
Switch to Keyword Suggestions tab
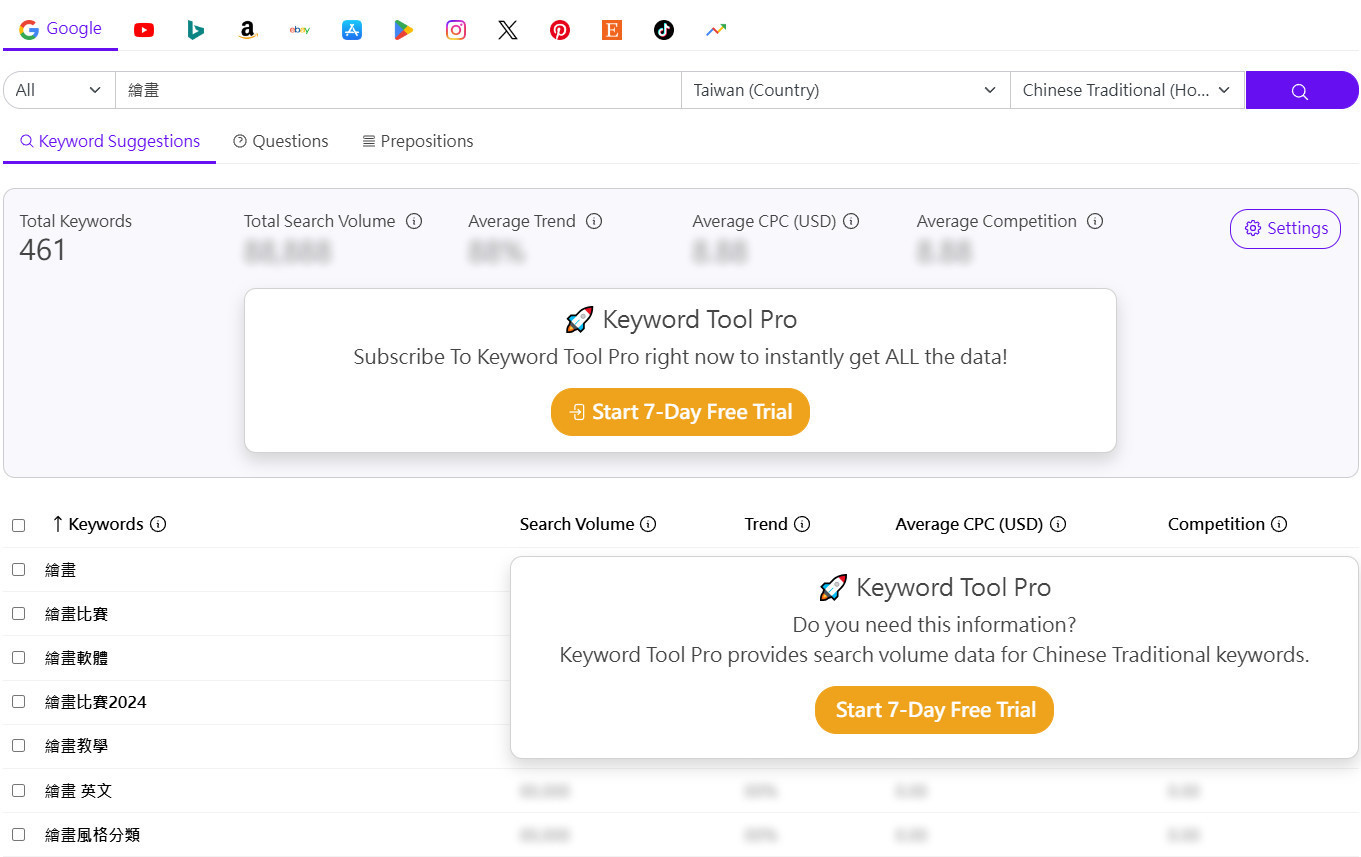[x=110, y=141]
